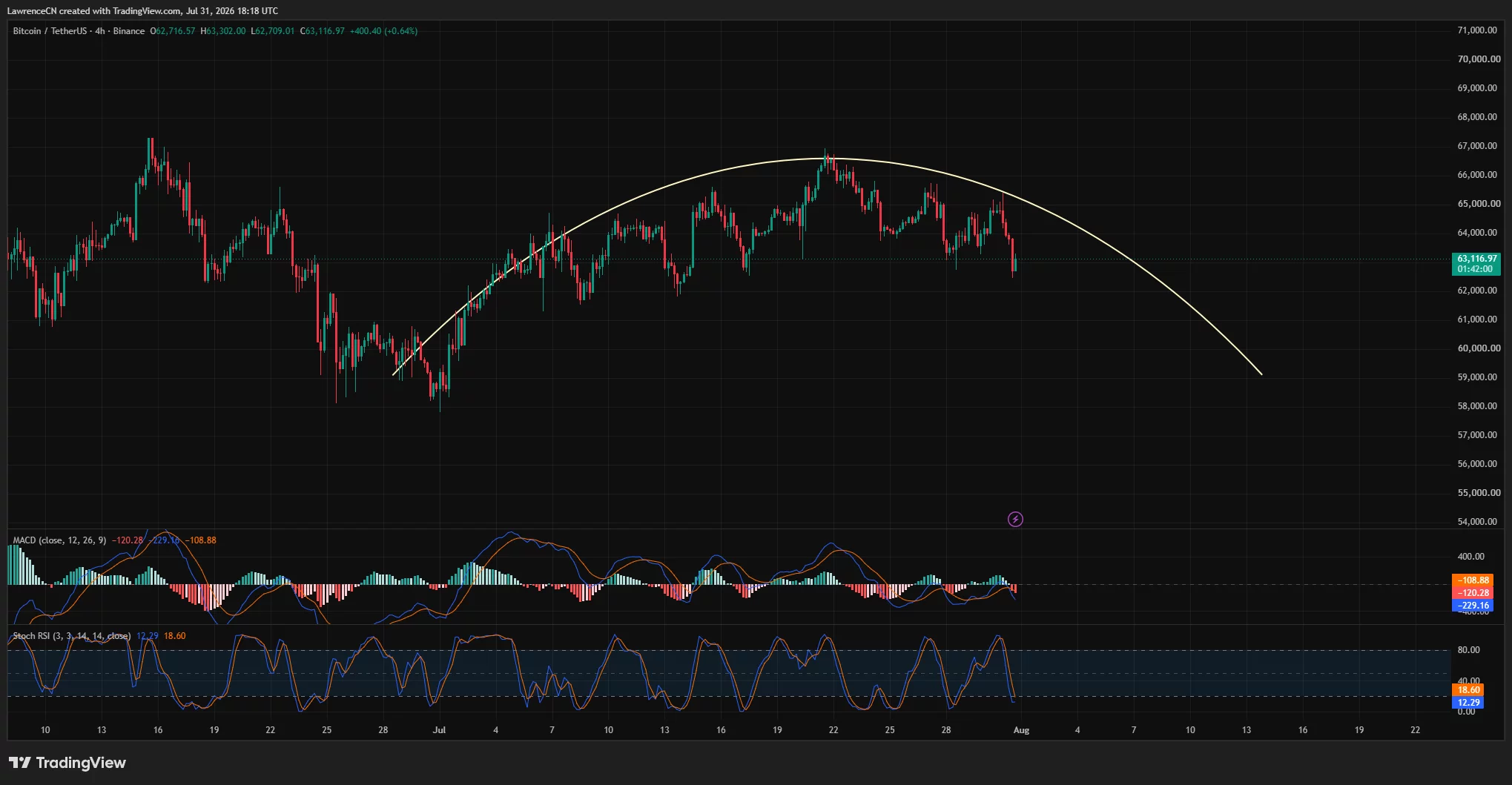Click the 66,000.00 price axis label

(1477, 175)
